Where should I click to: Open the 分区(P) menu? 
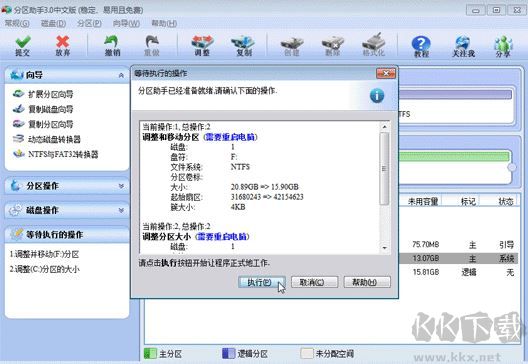coord(89,24)
